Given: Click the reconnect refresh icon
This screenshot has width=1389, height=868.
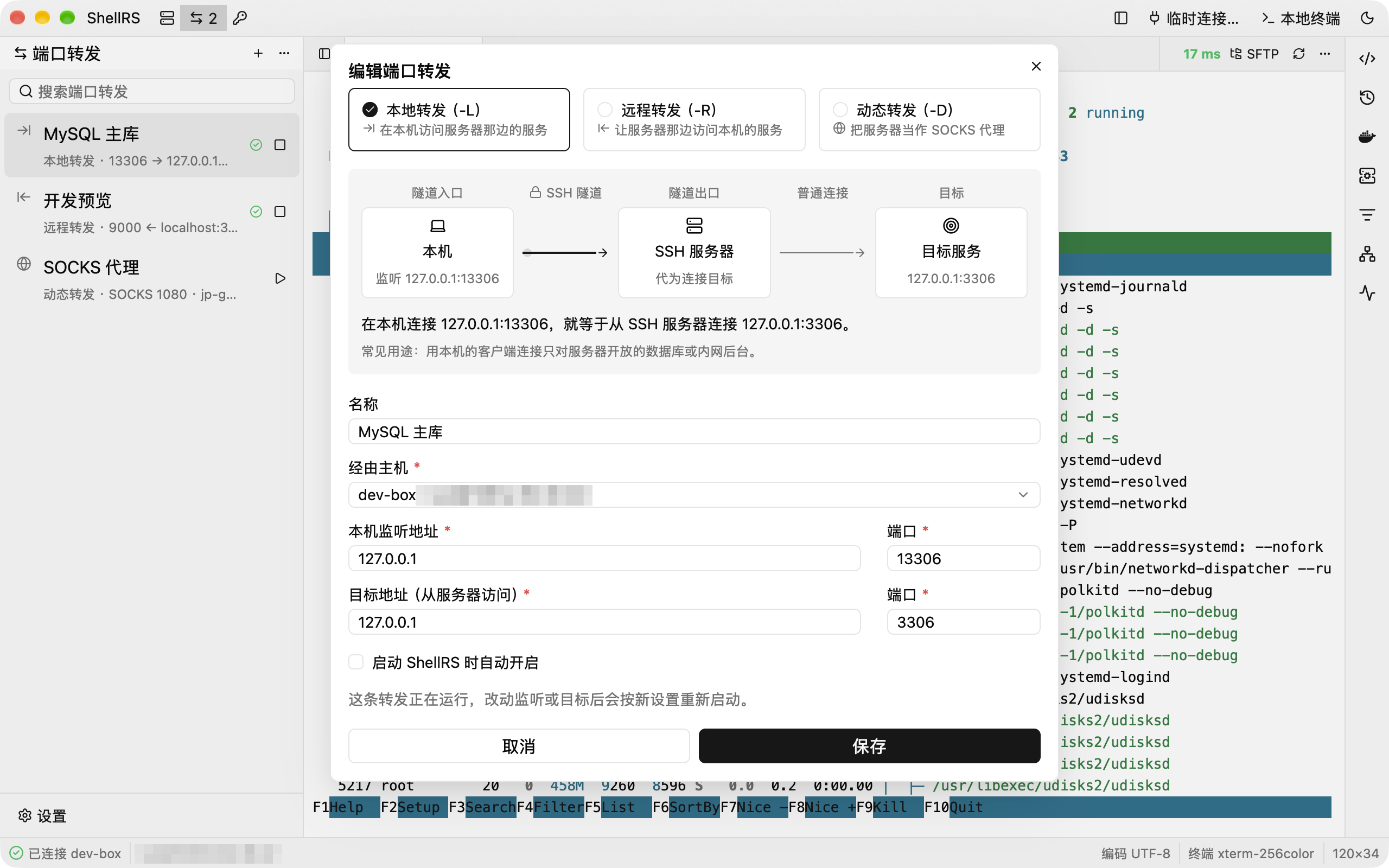Looking at the screenshot, I should (x=1299, y=54).
